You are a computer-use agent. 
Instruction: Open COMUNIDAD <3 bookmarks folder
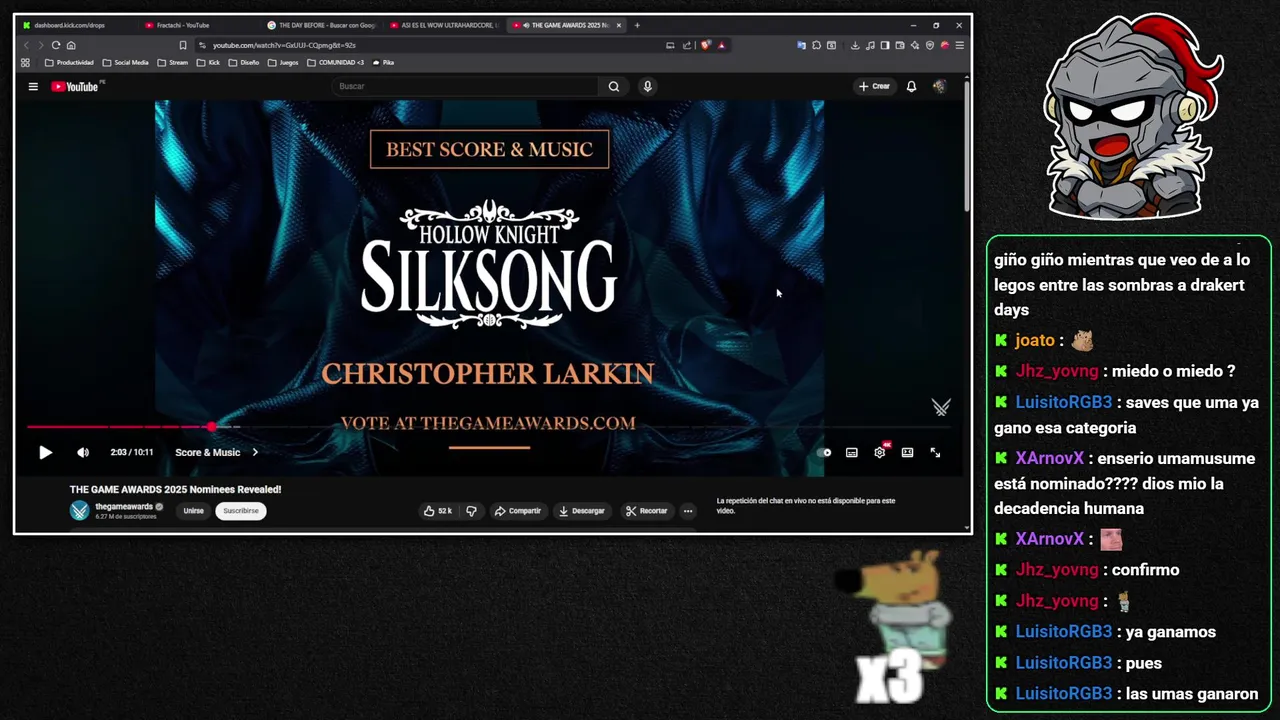click(336, 62)
